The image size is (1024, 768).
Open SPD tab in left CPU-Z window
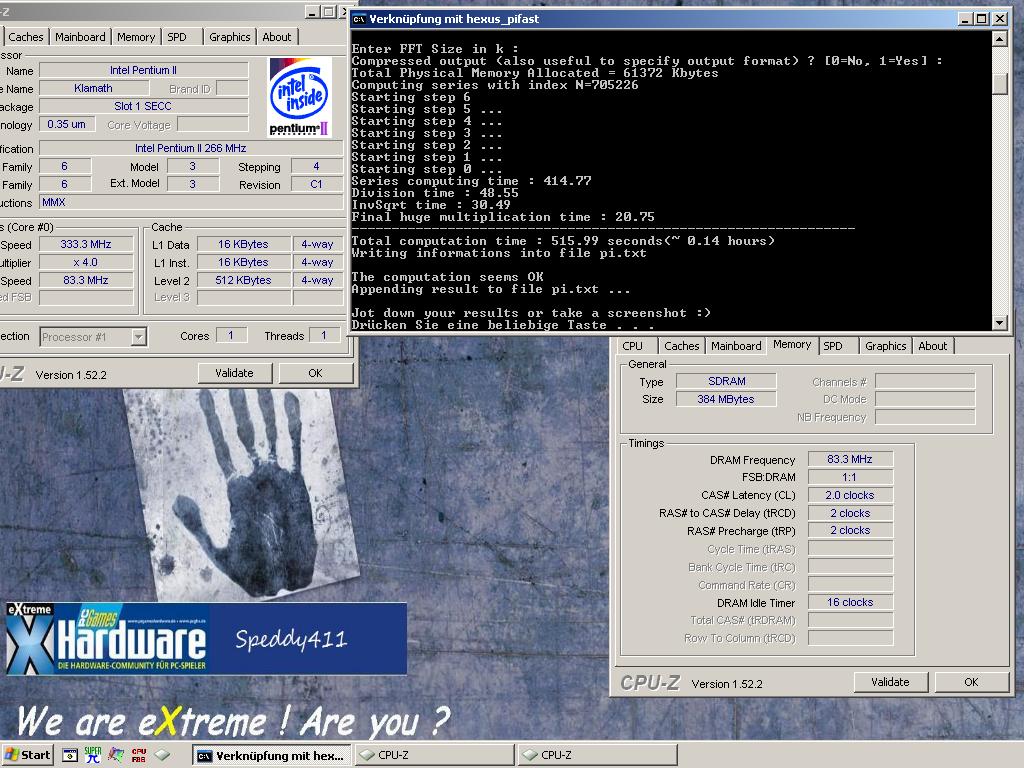pos(177,37)
